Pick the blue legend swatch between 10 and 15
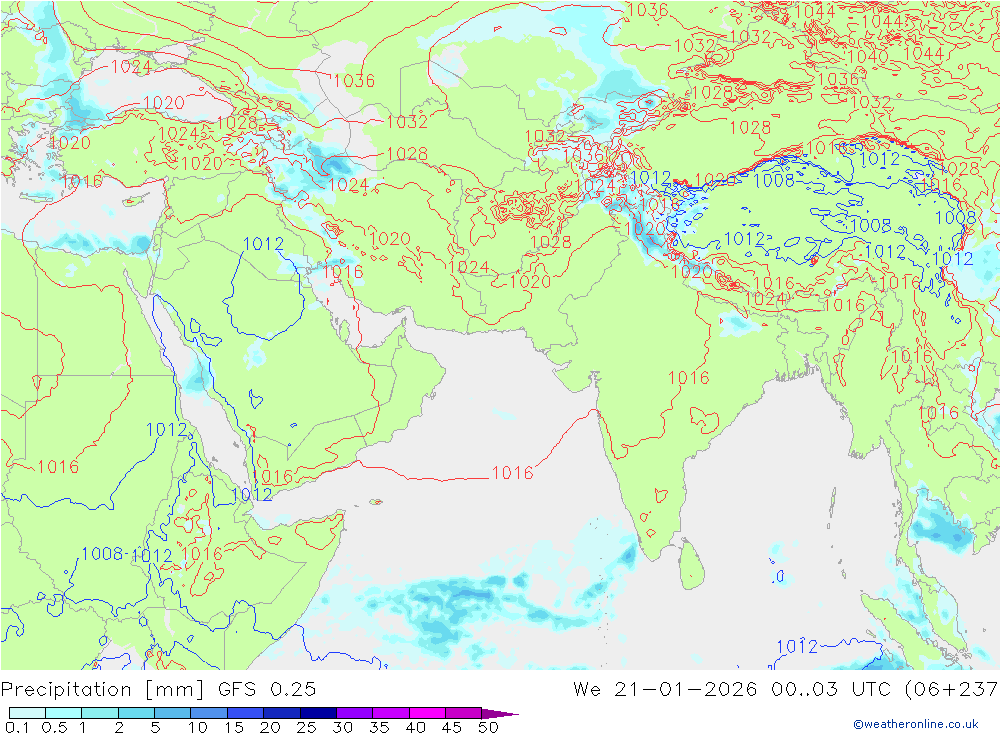Image resolution: width=1000 pixels, height=733 pixels. tap(209, 713)
